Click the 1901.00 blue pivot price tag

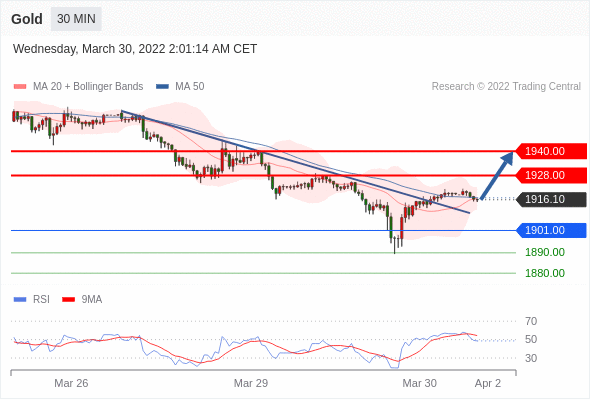551,230
